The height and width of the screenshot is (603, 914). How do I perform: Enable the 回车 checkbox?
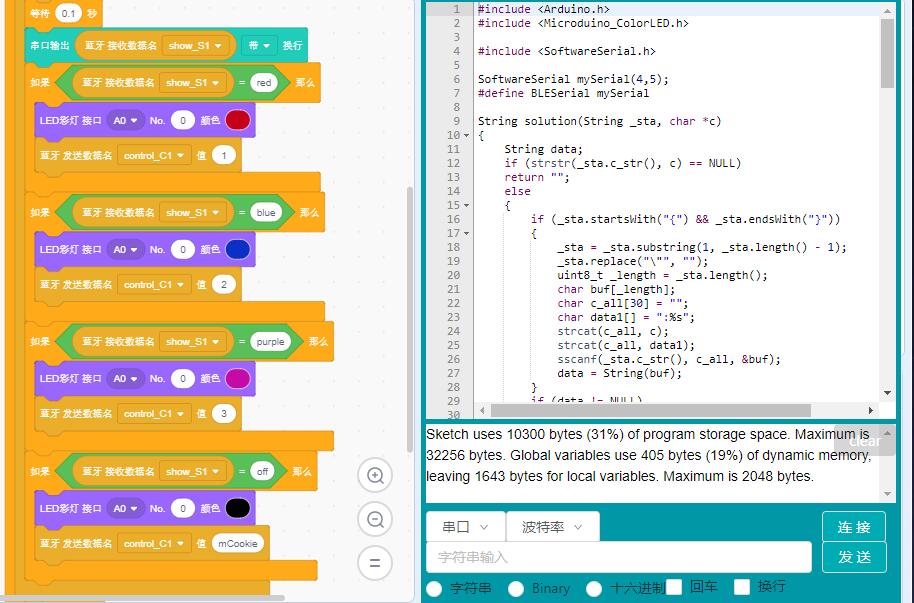click(674, 587)
